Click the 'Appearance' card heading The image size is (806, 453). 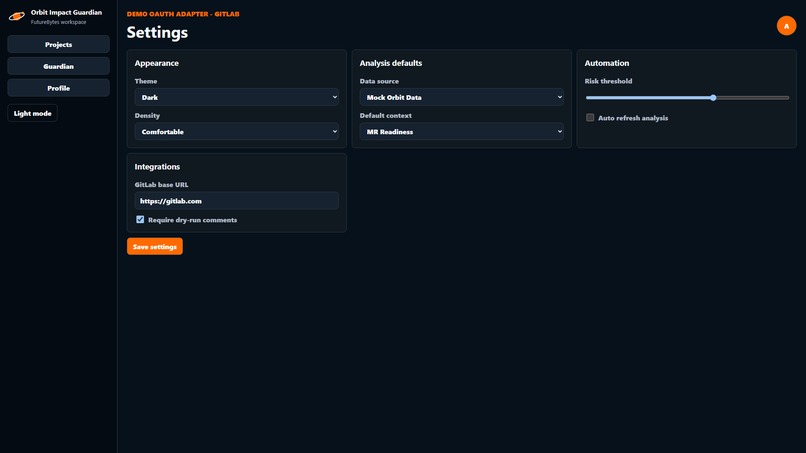[157, 63]
